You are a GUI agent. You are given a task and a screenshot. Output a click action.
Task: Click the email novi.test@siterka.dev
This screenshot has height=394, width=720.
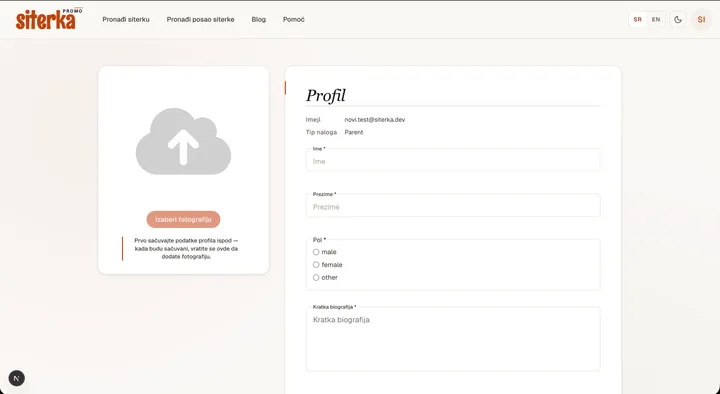tap(375, 119)
